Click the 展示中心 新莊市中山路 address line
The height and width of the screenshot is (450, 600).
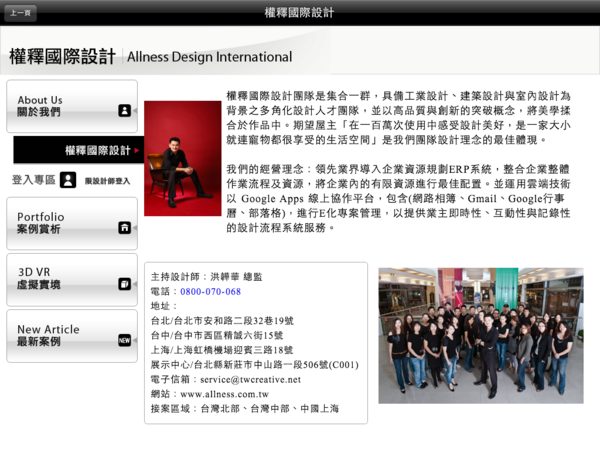click(254, 365)
